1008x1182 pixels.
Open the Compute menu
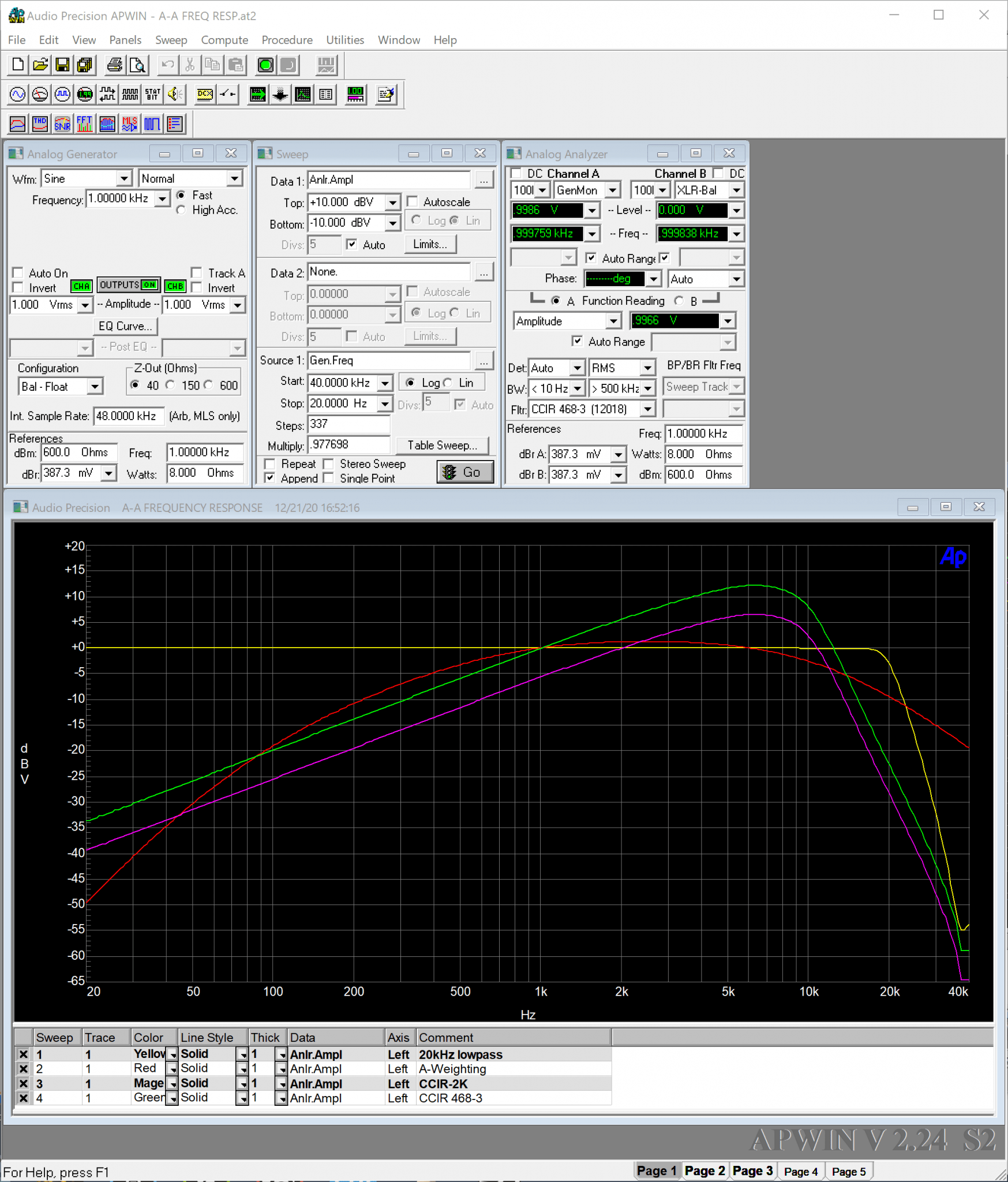point(224,40)
